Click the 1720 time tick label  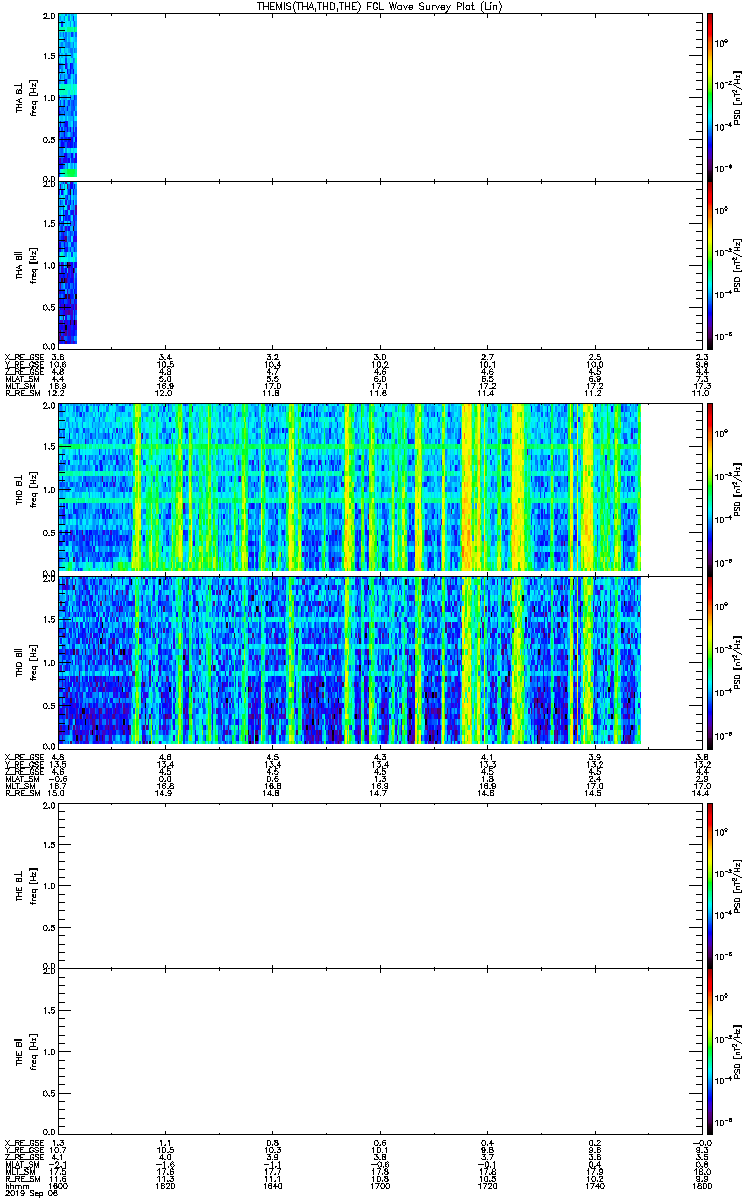(488, 1185)
